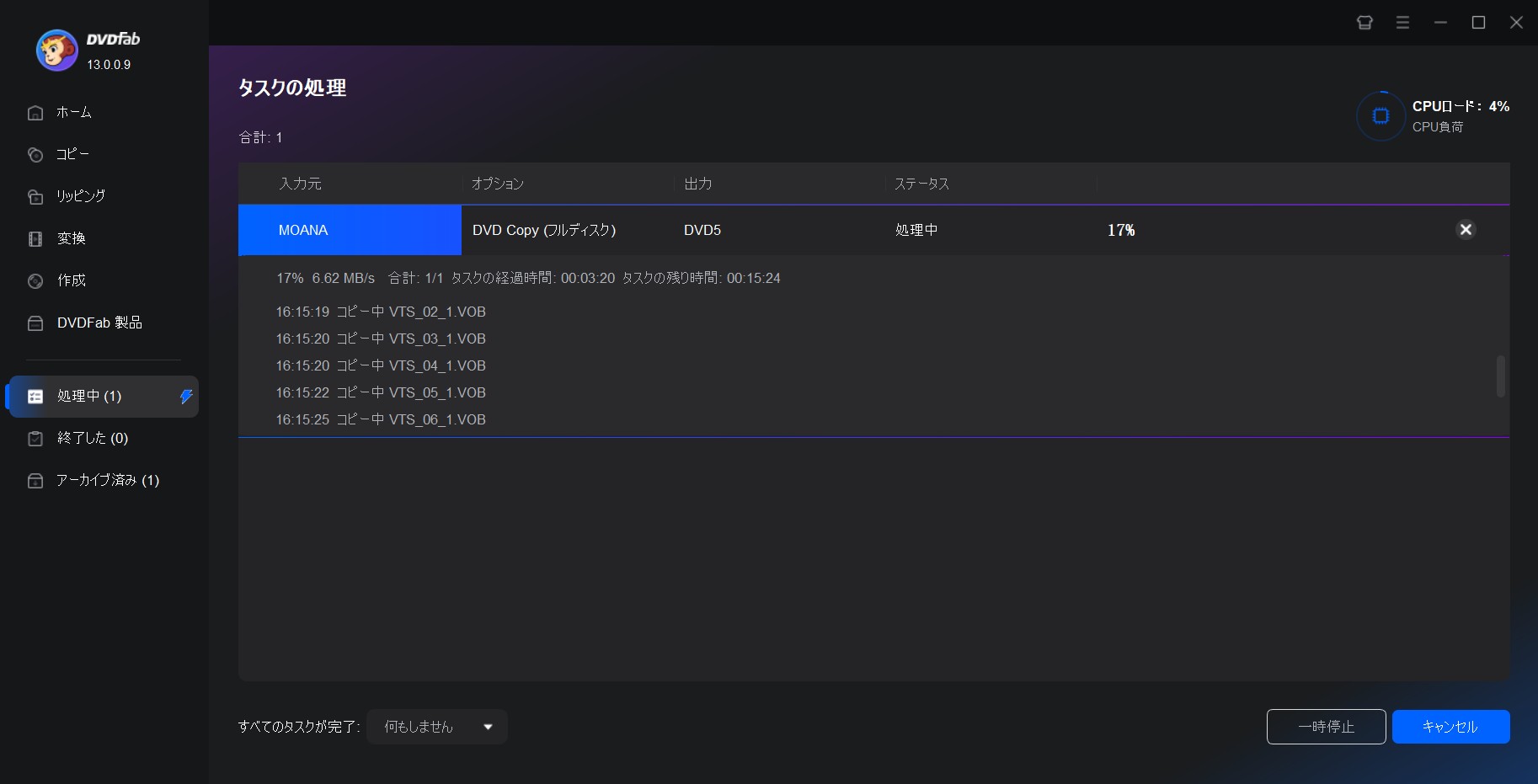Switch to コピー module

coord(72,154)
